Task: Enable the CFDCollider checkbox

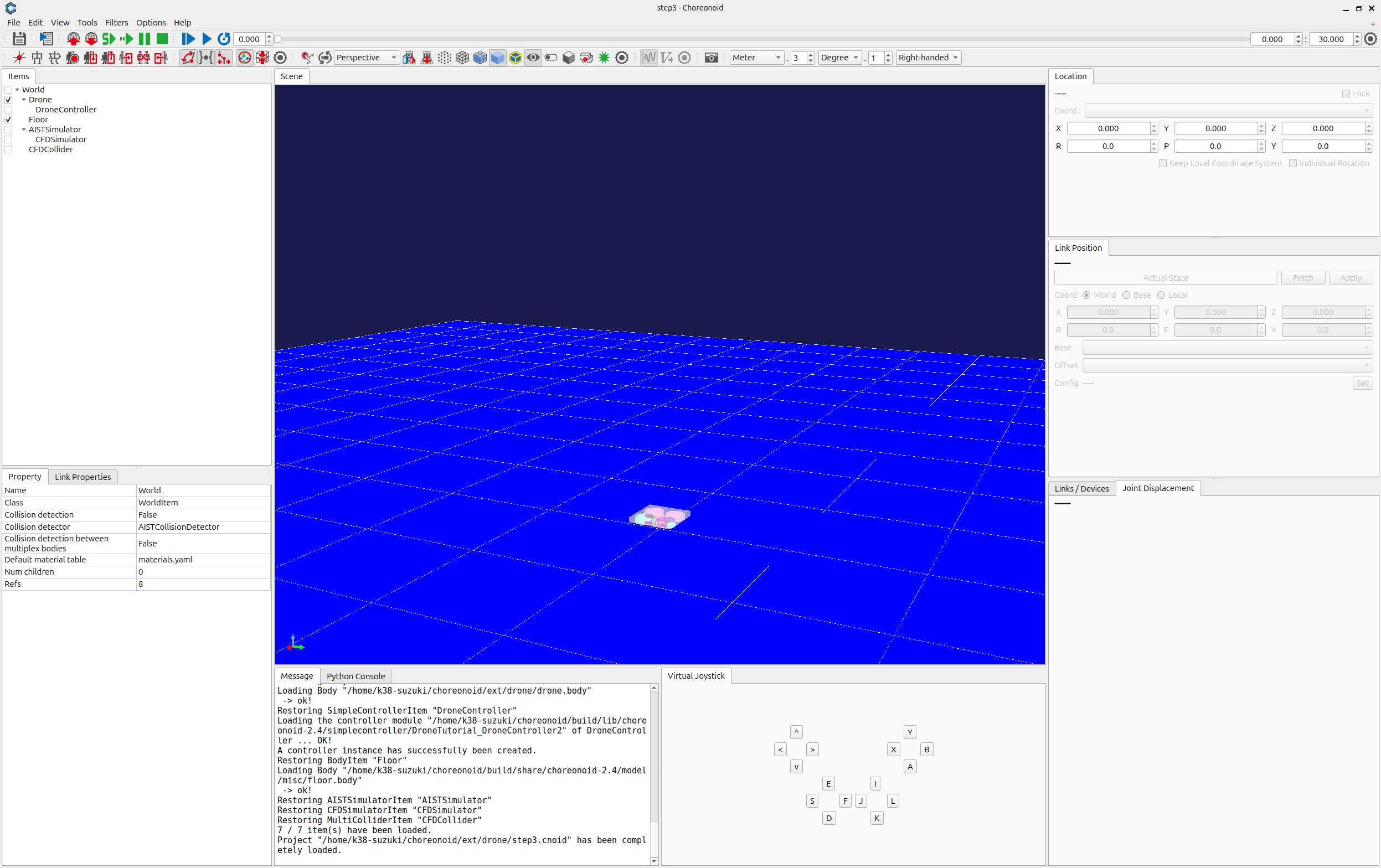Action: point(9,149)
